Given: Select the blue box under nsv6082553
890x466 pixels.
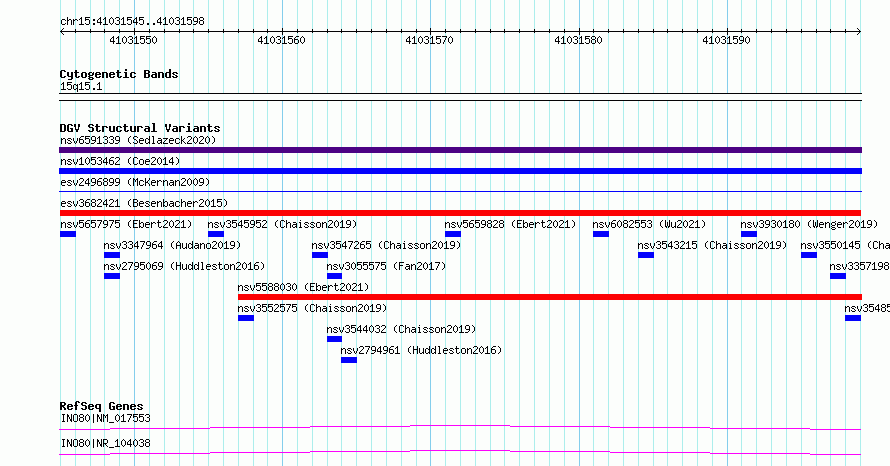Looking at the screenshot, I should (x=601, y=234).
